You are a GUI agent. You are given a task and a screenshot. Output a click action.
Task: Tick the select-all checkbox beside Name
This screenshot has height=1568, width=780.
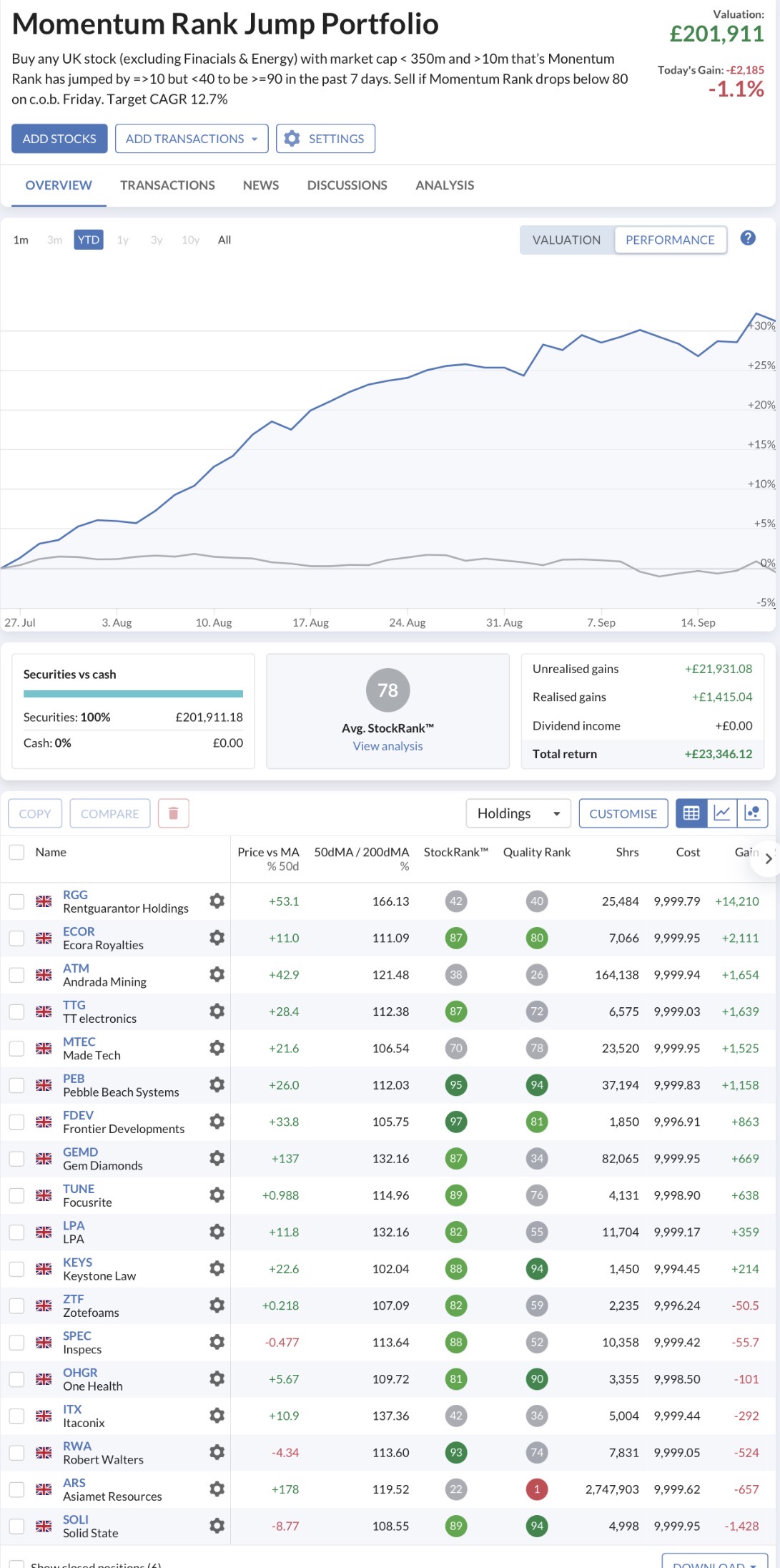[x=16, y=852]
